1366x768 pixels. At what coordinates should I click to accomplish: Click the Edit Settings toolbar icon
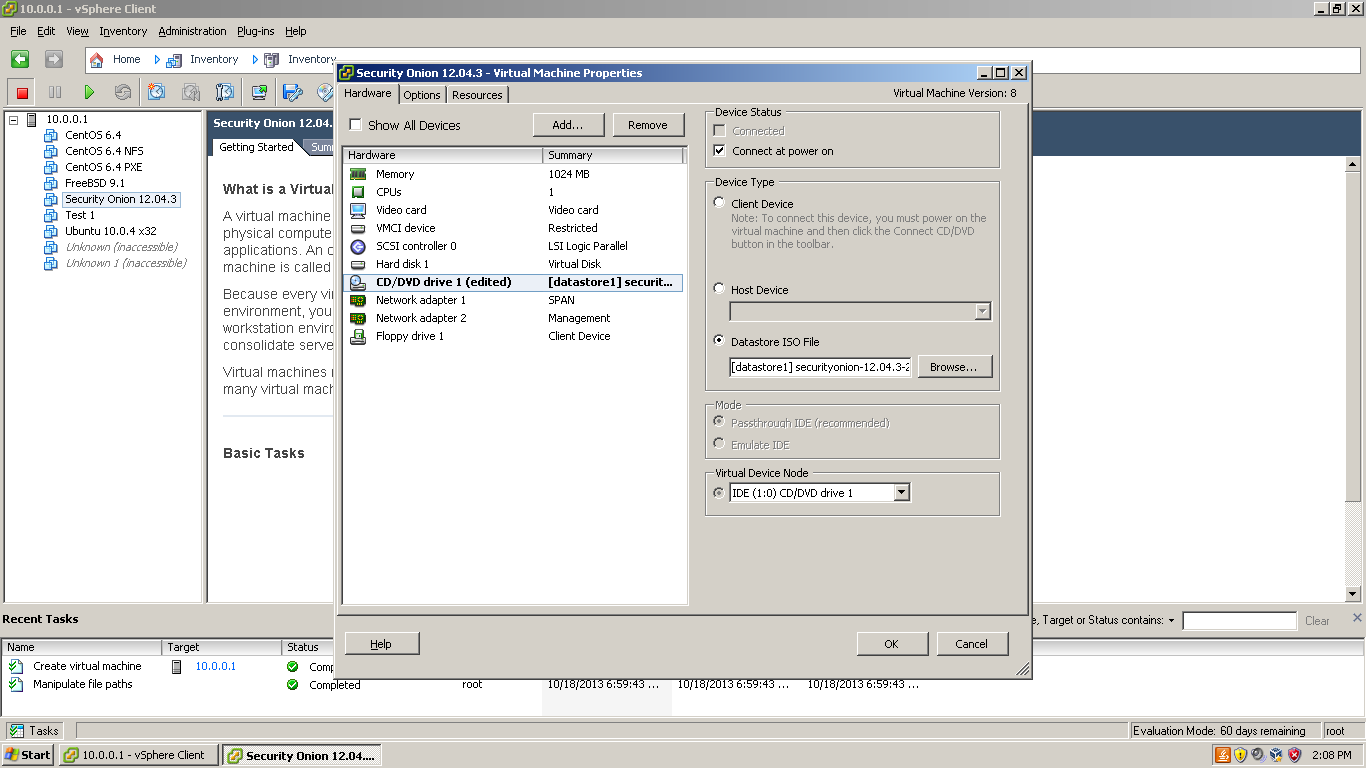(291, 91)
